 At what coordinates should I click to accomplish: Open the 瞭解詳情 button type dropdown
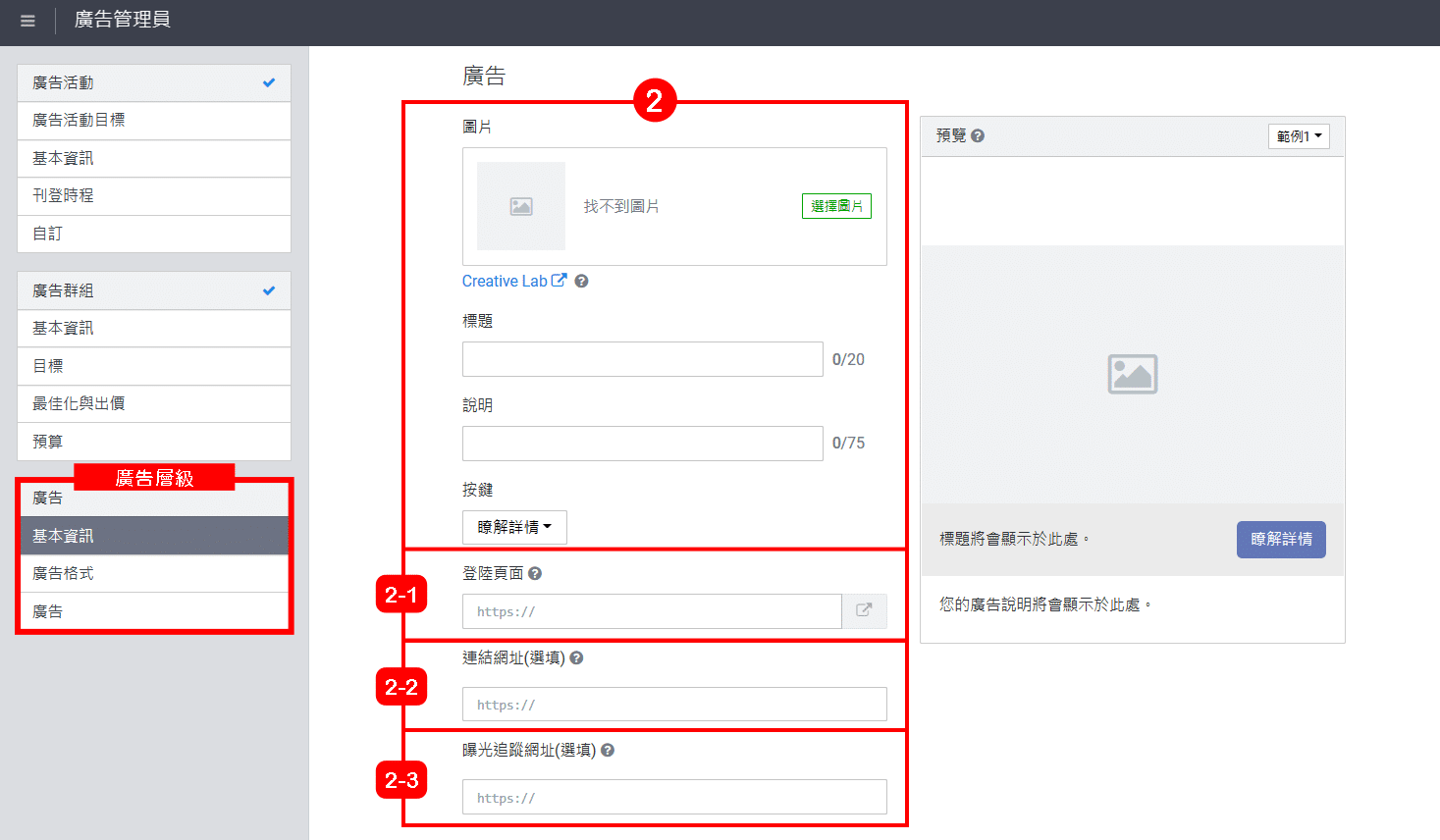514,527
